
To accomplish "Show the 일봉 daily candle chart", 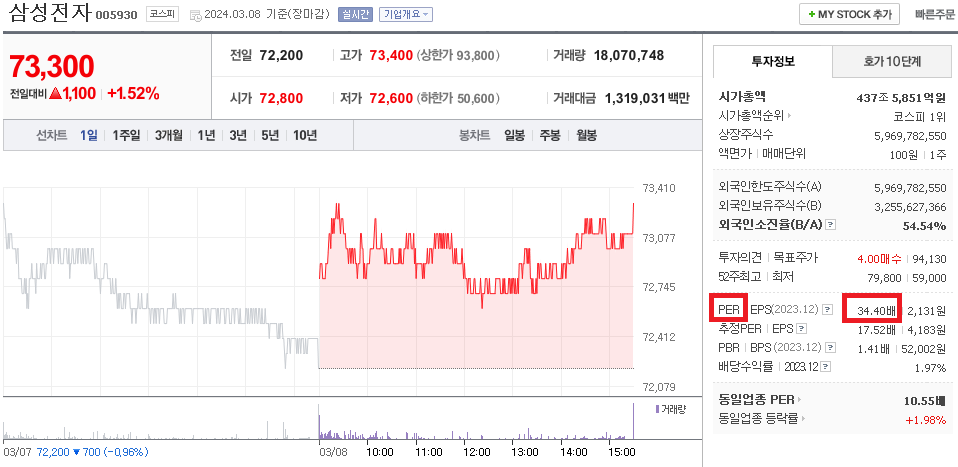I will point(514,136).
